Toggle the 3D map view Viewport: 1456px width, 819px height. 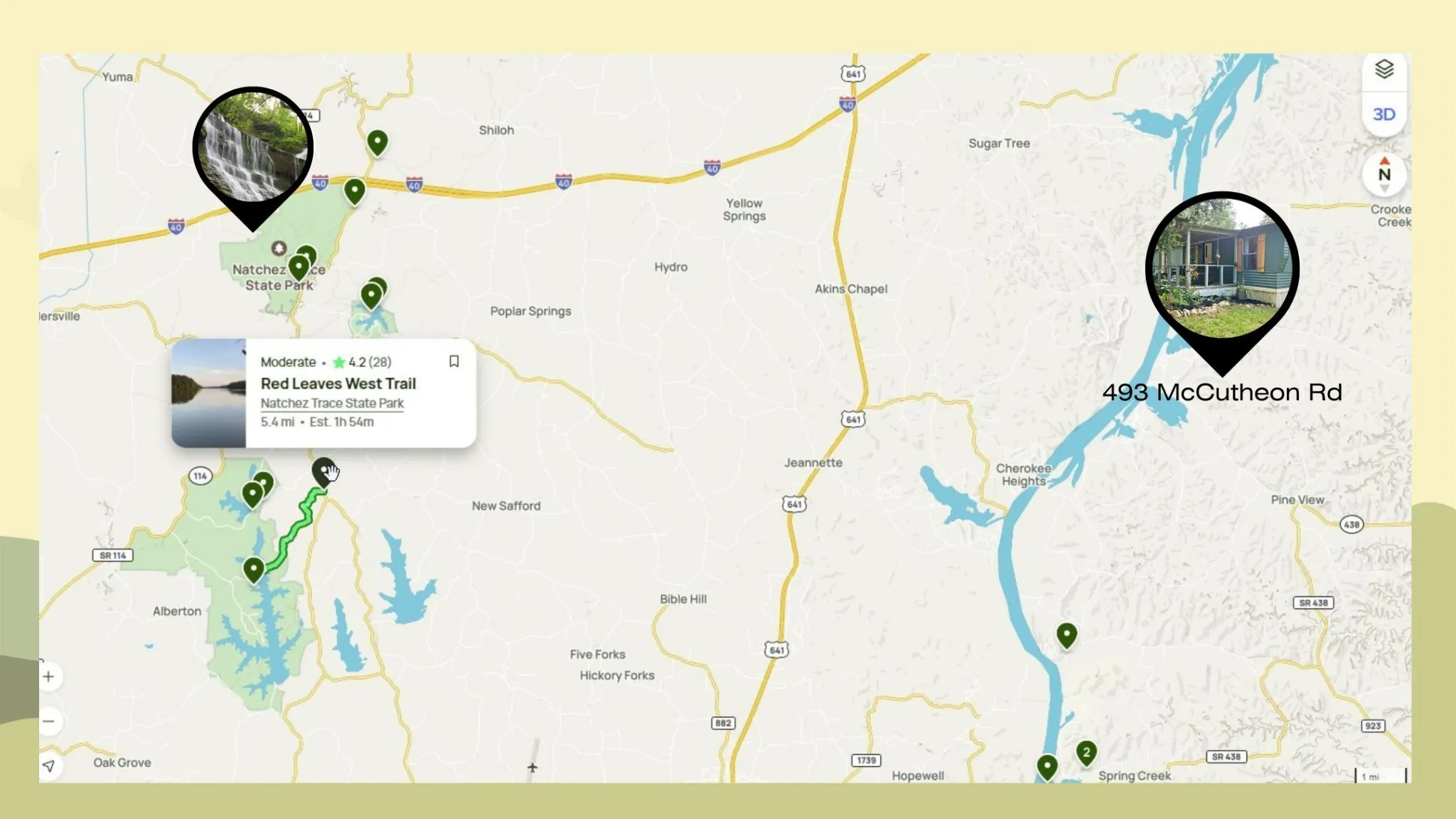pyautogui.click(x=1383, y=114)
